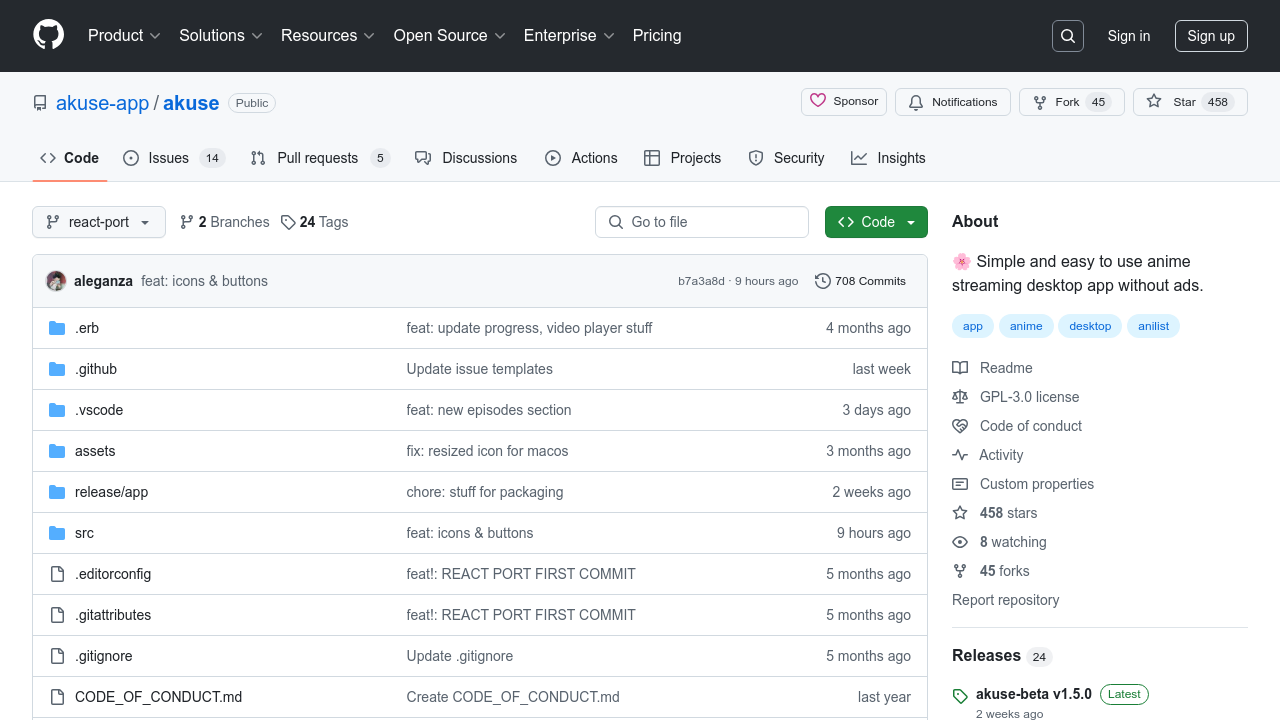
Task: Click the star icon on Star button
Action: click(1154, 102)
